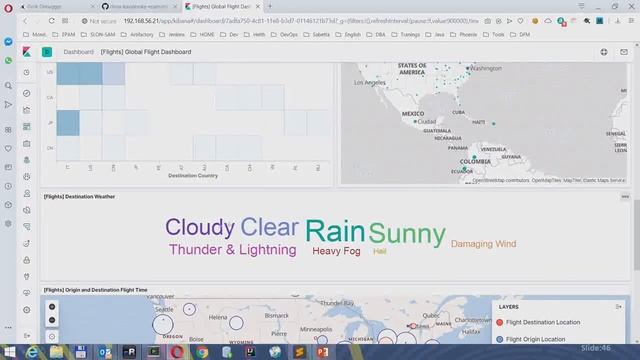Screen dimensions: 640x360
Task: Select the Damaging Wind tag
Action: tap(484, 244)
